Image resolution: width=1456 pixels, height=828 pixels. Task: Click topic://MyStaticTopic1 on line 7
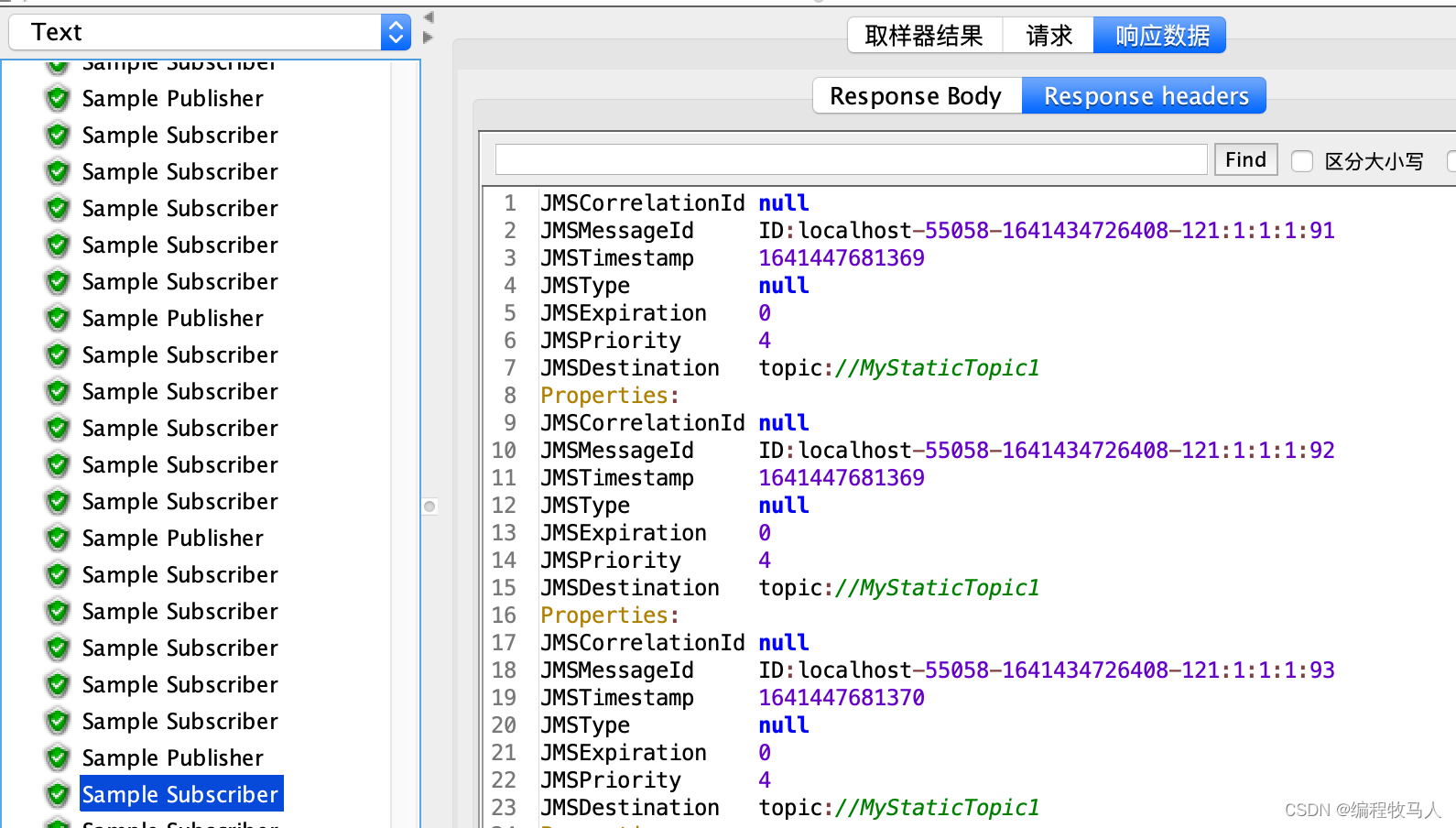pos(899,367)
